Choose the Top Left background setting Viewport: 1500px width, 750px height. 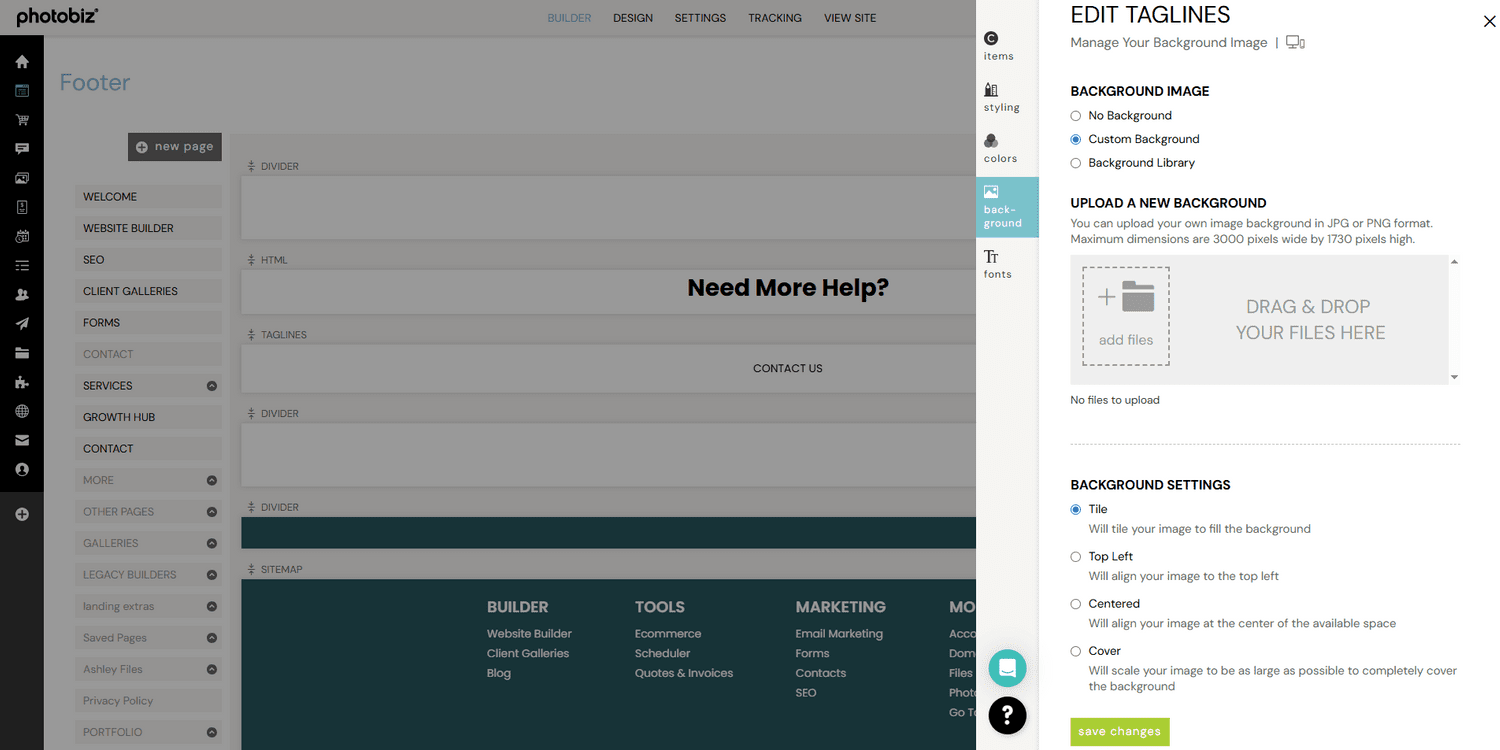pos(1076,557)
